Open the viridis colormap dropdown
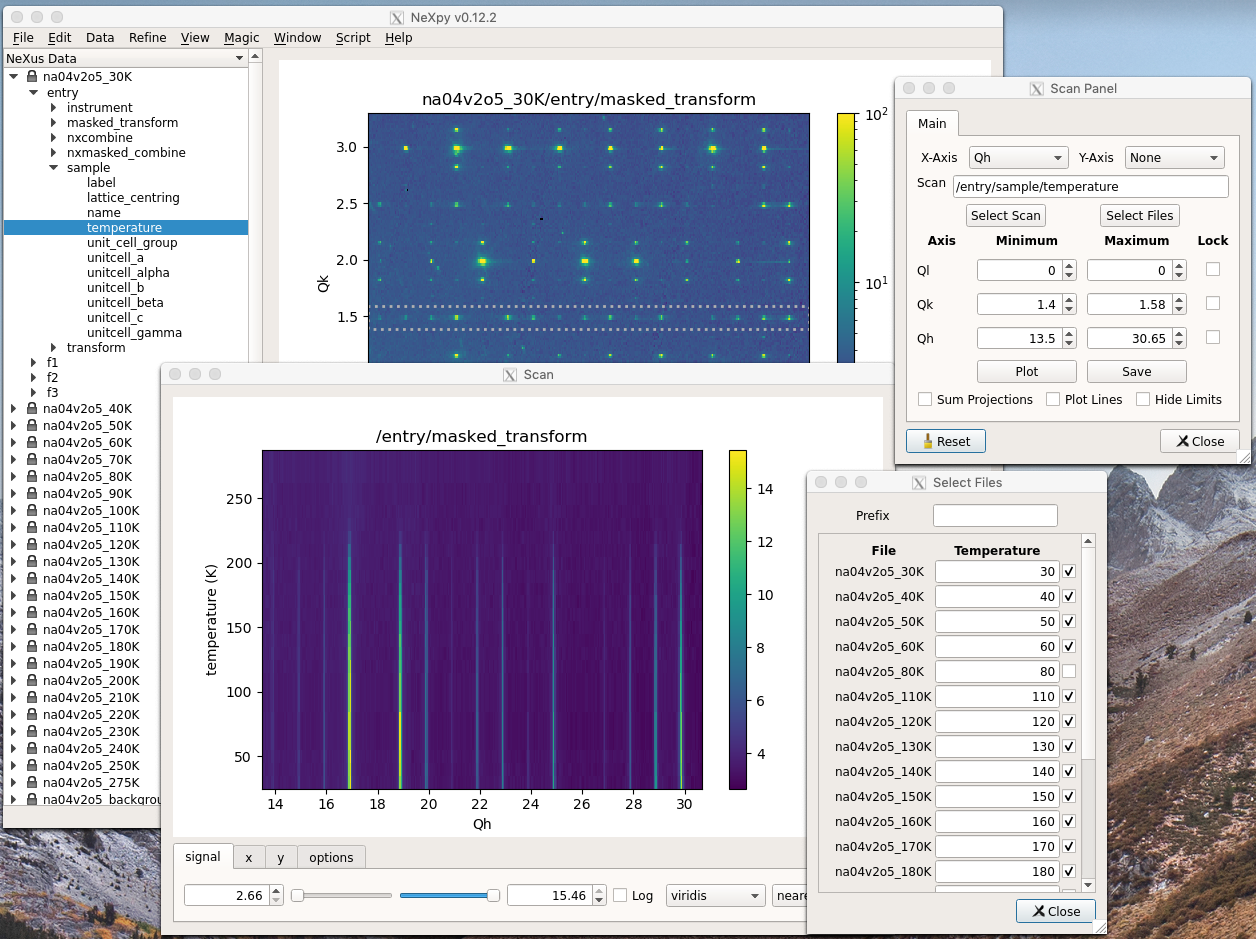Viewport: 1256px width, 939px height. click(x=715, y=895)
